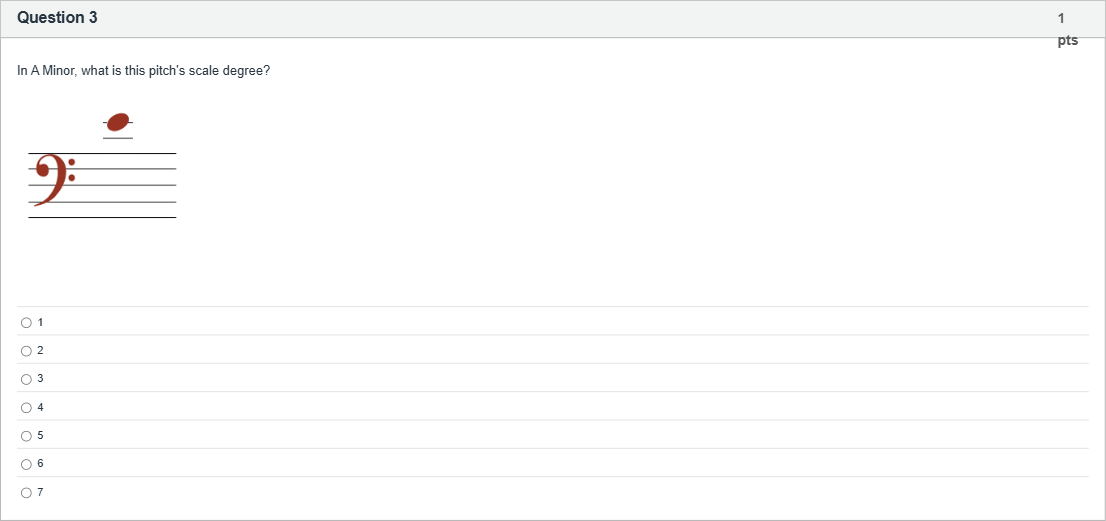This screenshot has width=1106, height=521.
Task: Select radio button for answer 1
Action: pyautogui.click(x=26, y=322)
